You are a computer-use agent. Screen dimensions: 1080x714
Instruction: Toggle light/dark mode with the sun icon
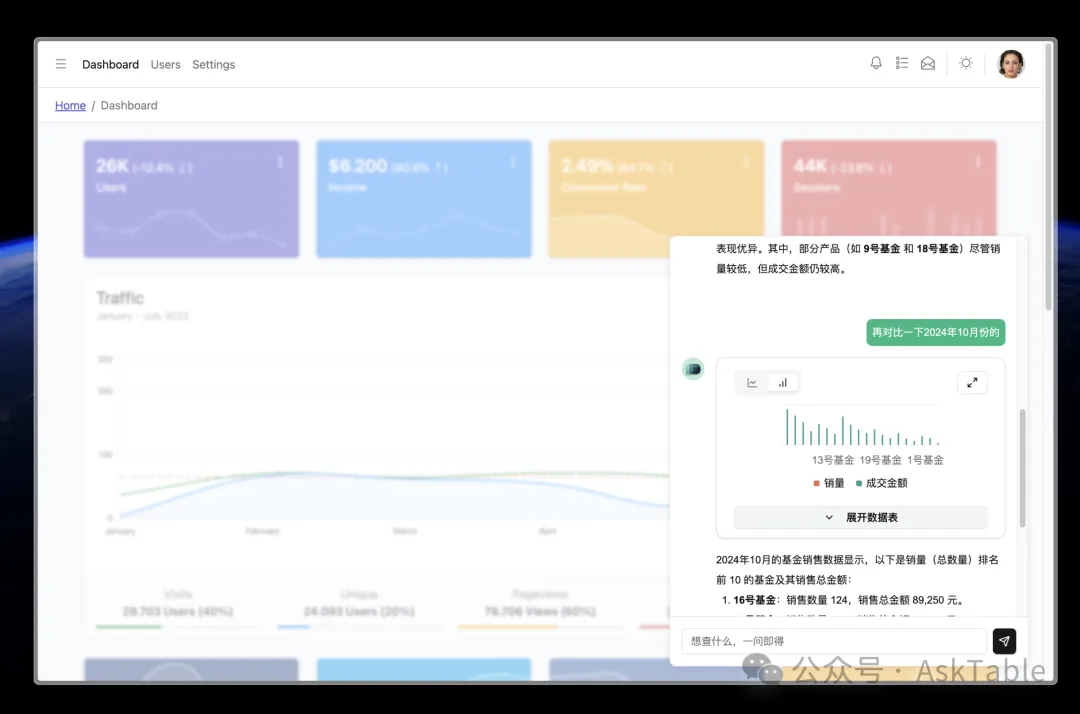[965, 63]
